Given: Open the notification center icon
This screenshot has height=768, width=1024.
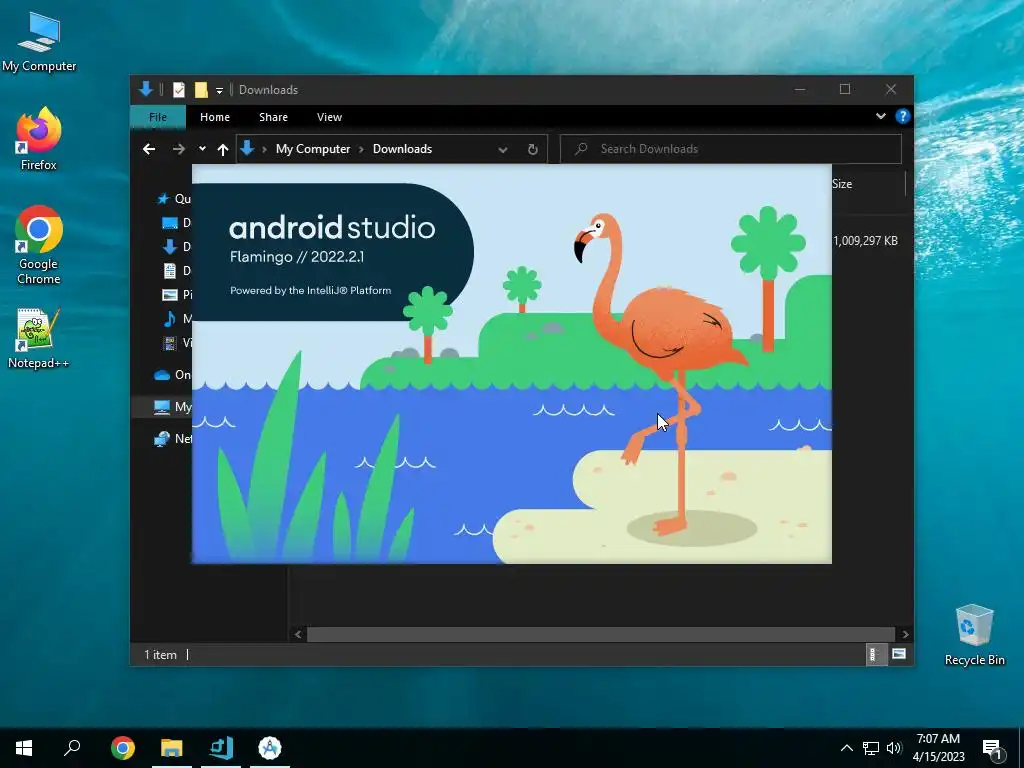Looking at the screenshot, I should click(x=992, y=748).
